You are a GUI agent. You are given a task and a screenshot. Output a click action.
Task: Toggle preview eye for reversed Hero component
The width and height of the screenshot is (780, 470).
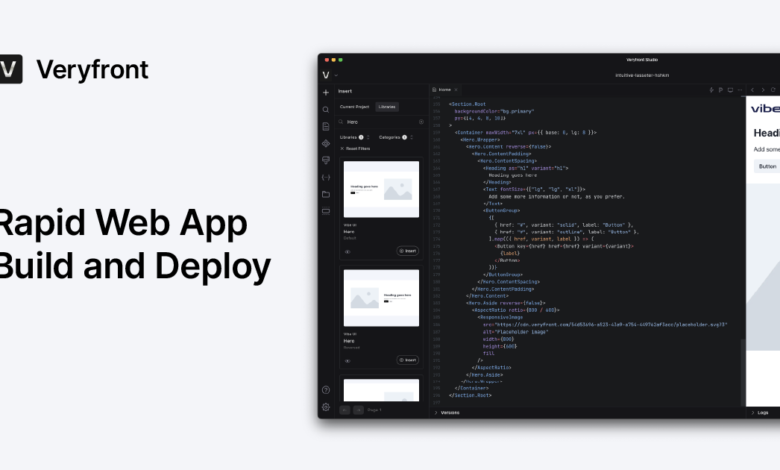click(x=348, y=359)
